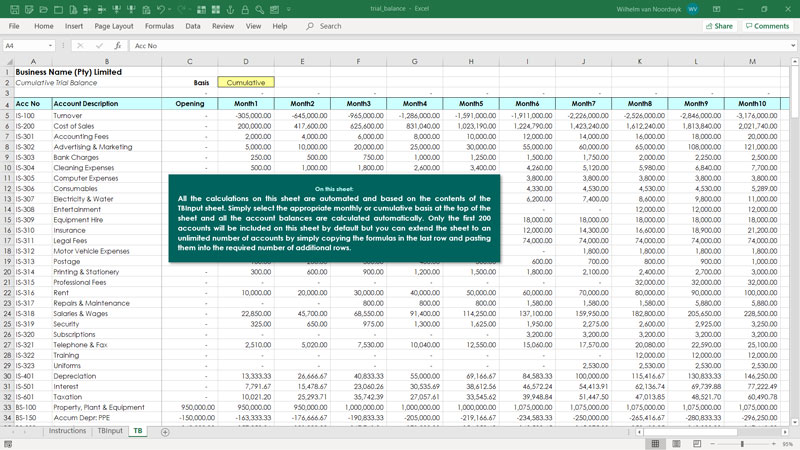Click the add new sheet plus icon

point(165,432)
